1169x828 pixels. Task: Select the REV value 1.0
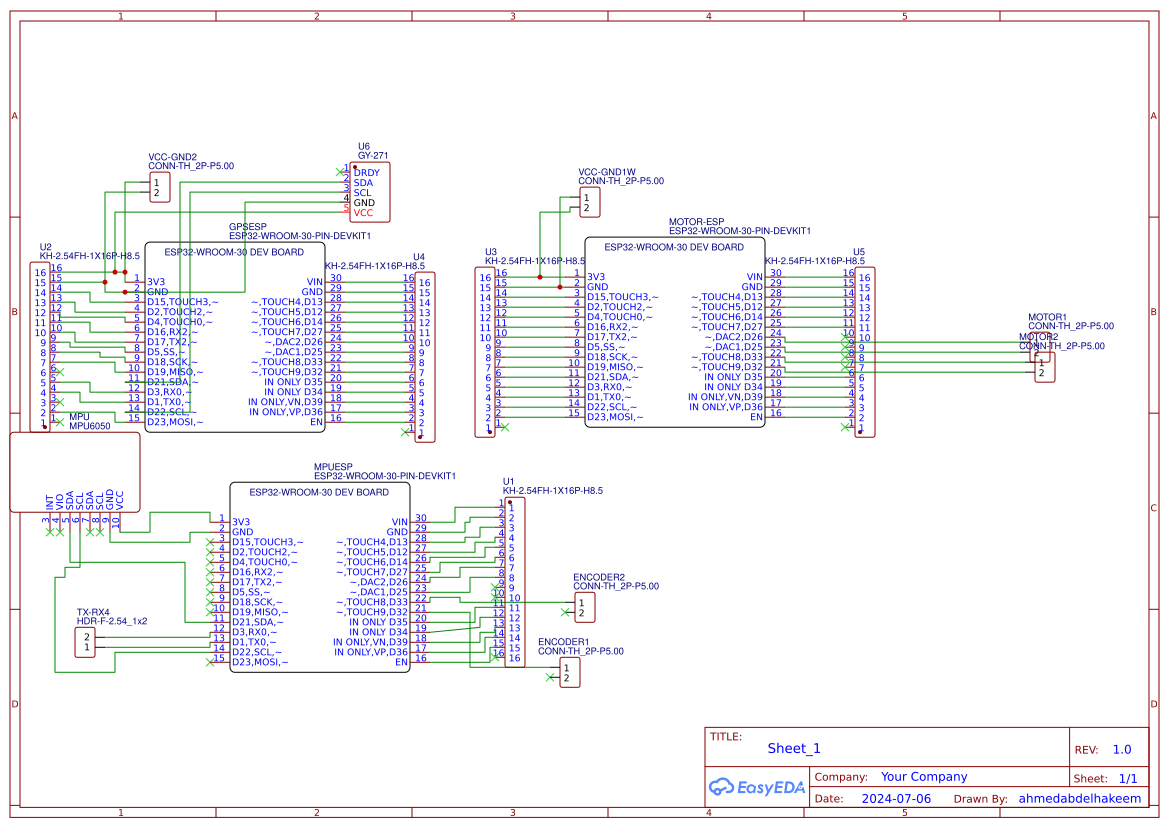pos(1121,749)
